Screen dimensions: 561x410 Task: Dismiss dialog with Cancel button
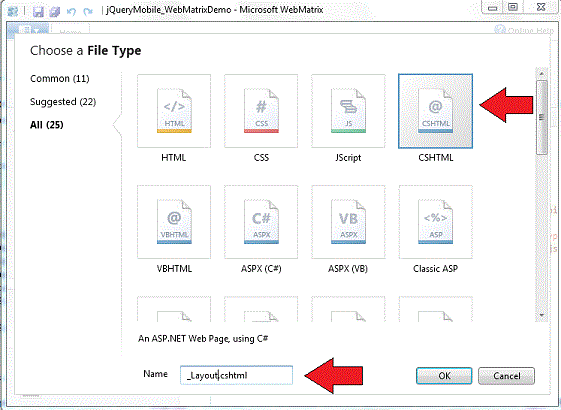click(507, 376)
